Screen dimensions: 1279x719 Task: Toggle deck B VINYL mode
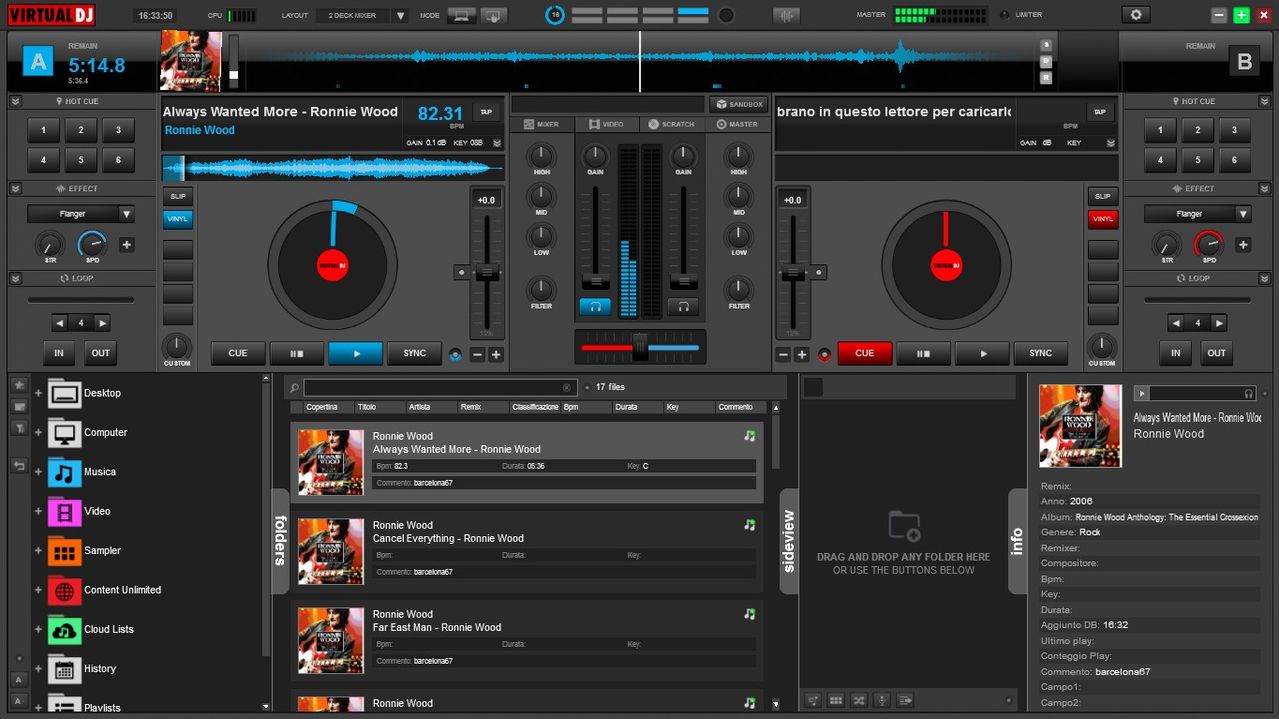[1103, 219]
